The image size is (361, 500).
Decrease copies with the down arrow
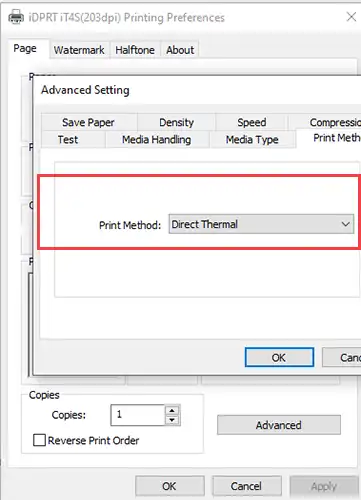172,420
